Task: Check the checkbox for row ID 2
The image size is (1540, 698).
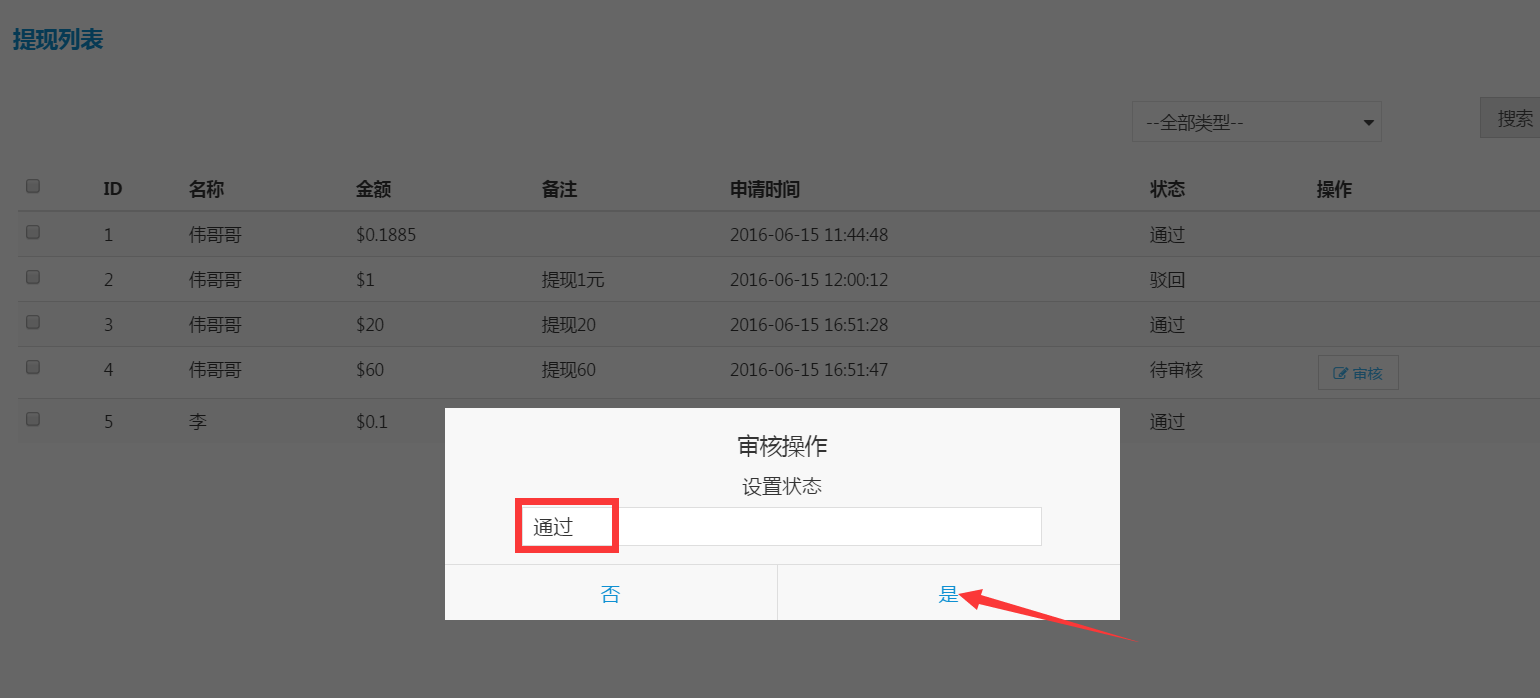Action: [x=33, y=277]
